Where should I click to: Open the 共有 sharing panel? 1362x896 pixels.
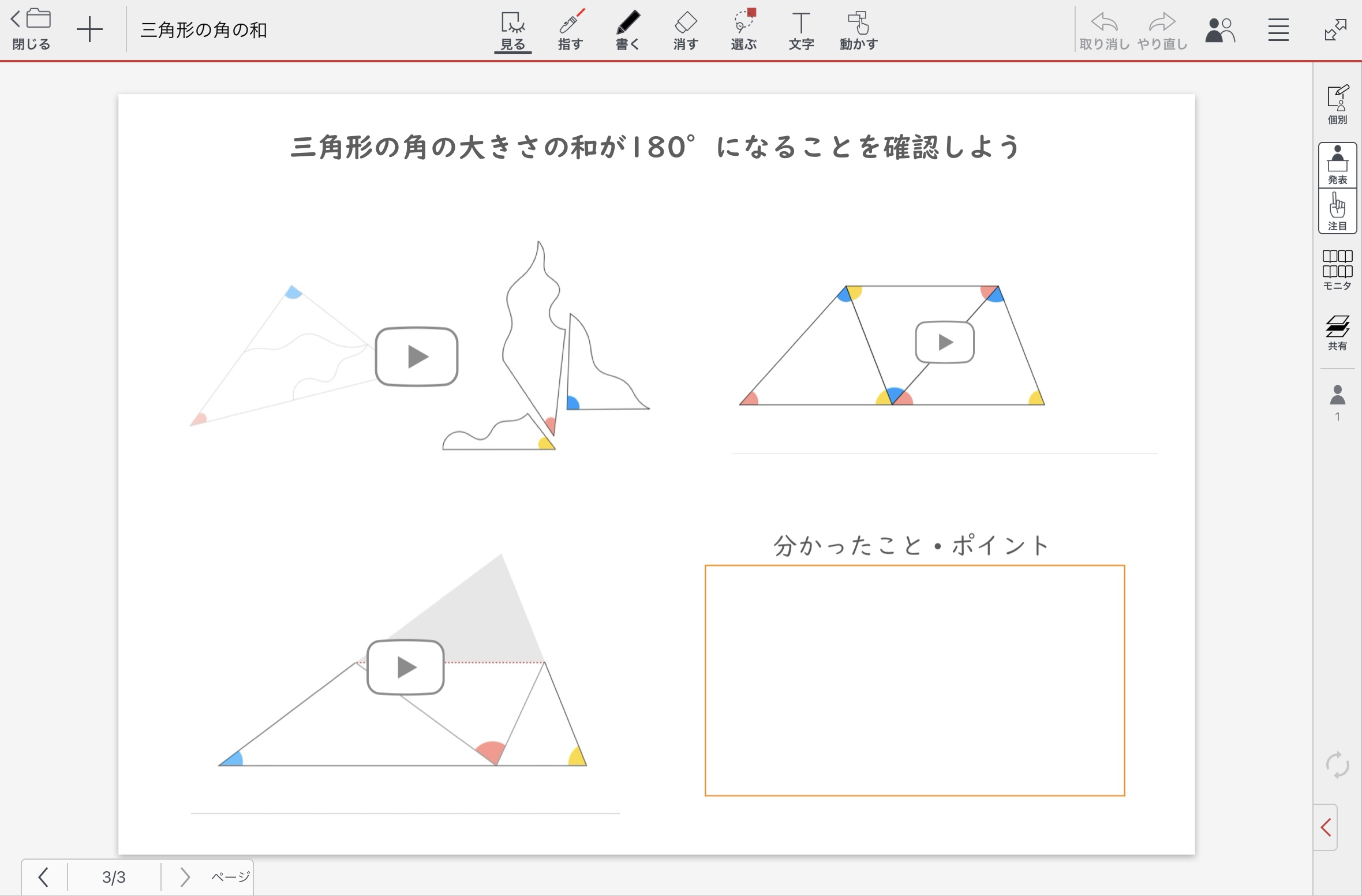[1337, 332]
